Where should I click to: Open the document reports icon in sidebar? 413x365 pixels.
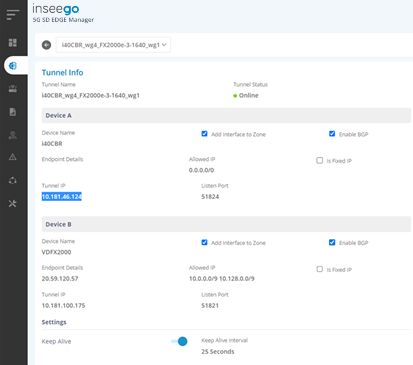point(13,112)
